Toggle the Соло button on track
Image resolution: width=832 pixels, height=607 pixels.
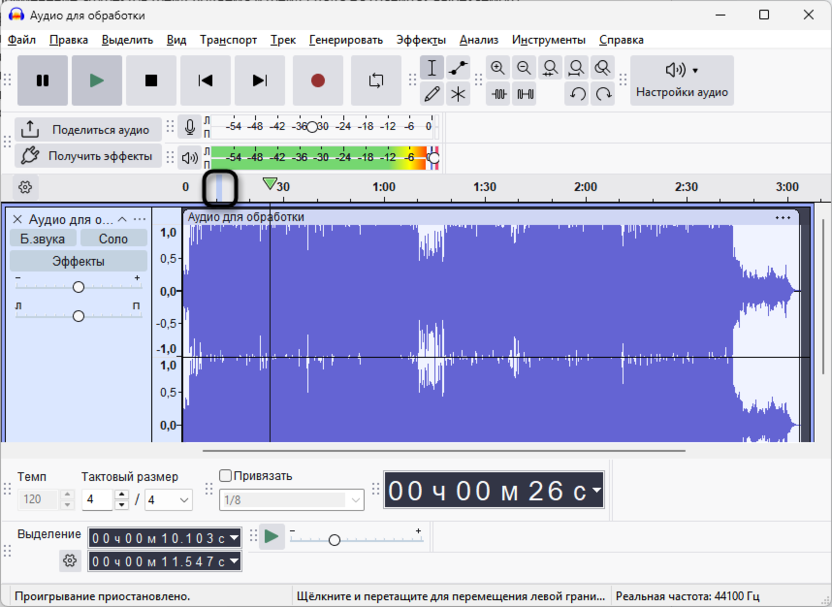(113, 239)
